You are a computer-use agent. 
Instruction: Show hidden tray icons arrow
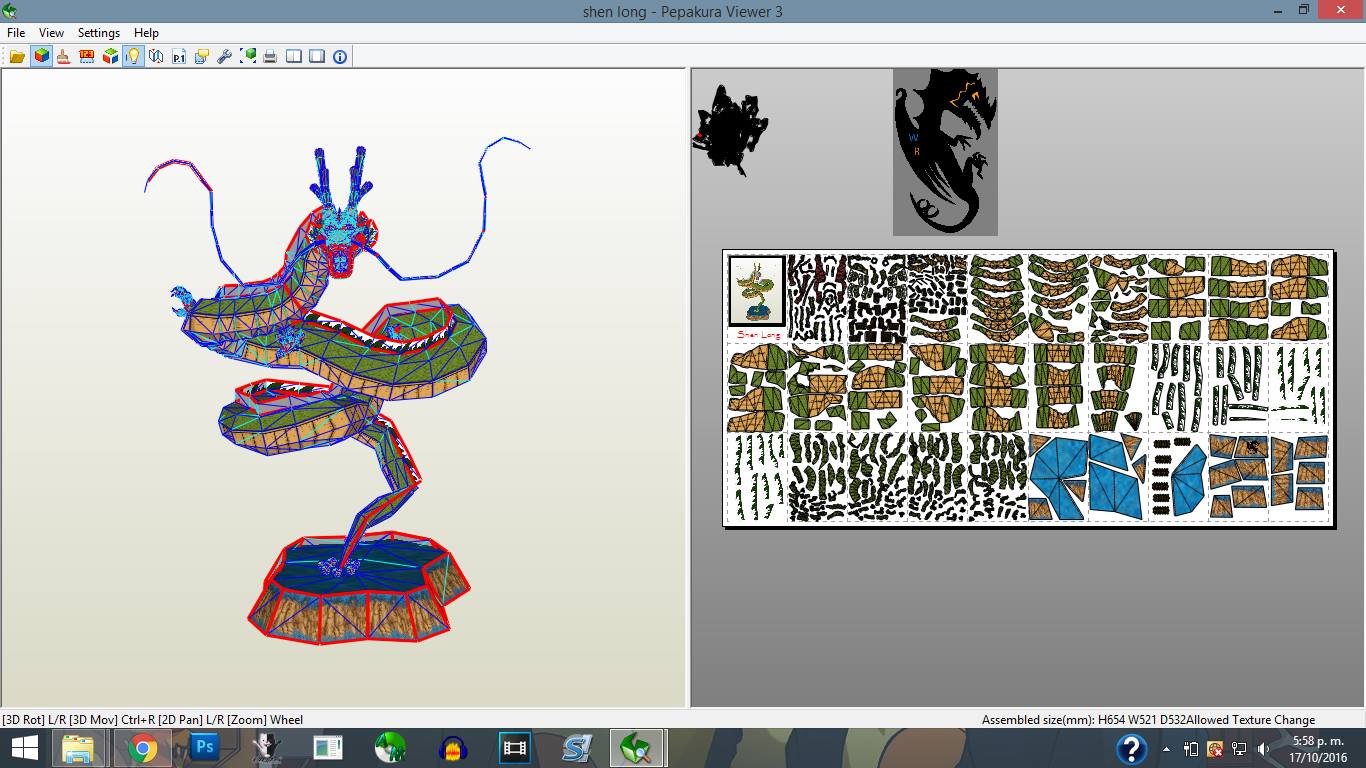1166,748
